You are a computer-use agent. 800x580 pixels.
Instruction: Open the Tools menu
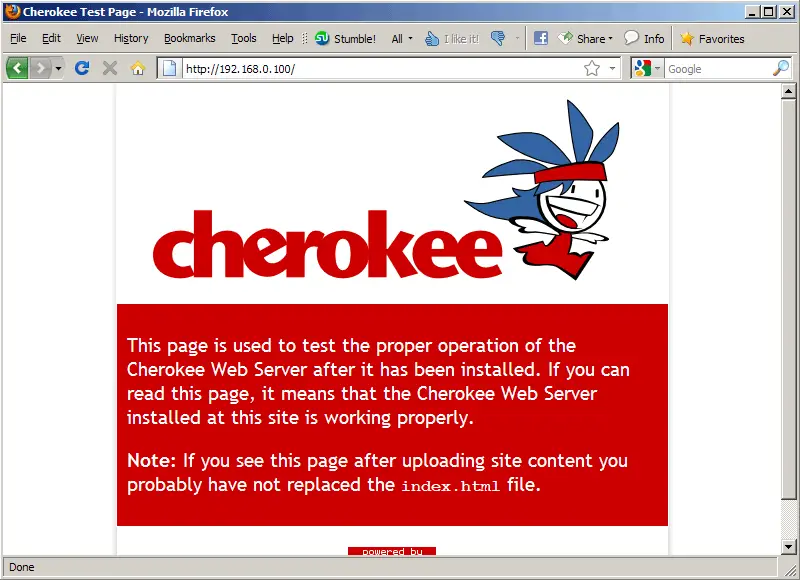coord(244,38)
